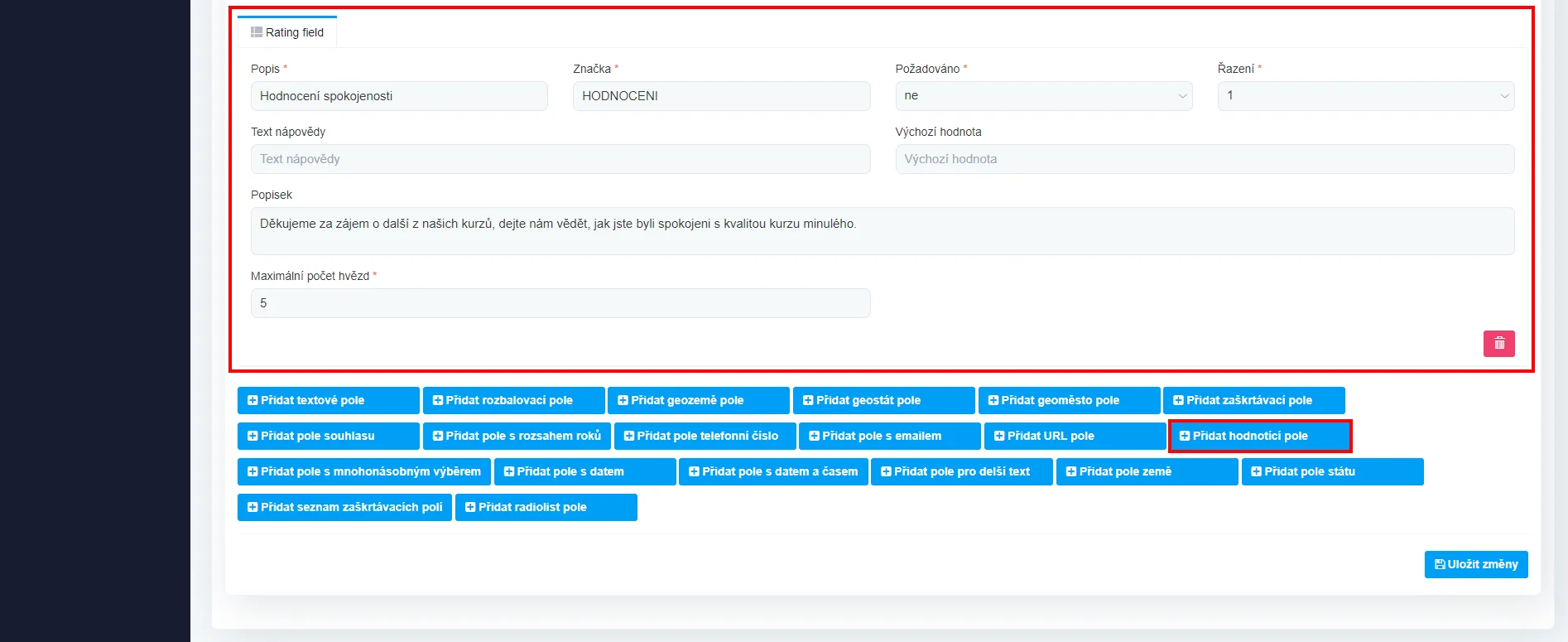Choose Přidat pole s datem
Screen dimensions: 1568x642
pyautogui.click(x=584, y=471)
